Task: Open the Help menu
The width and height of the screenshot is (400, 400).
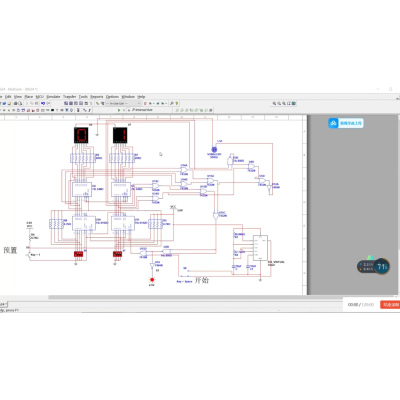Action: coord(141,97)
